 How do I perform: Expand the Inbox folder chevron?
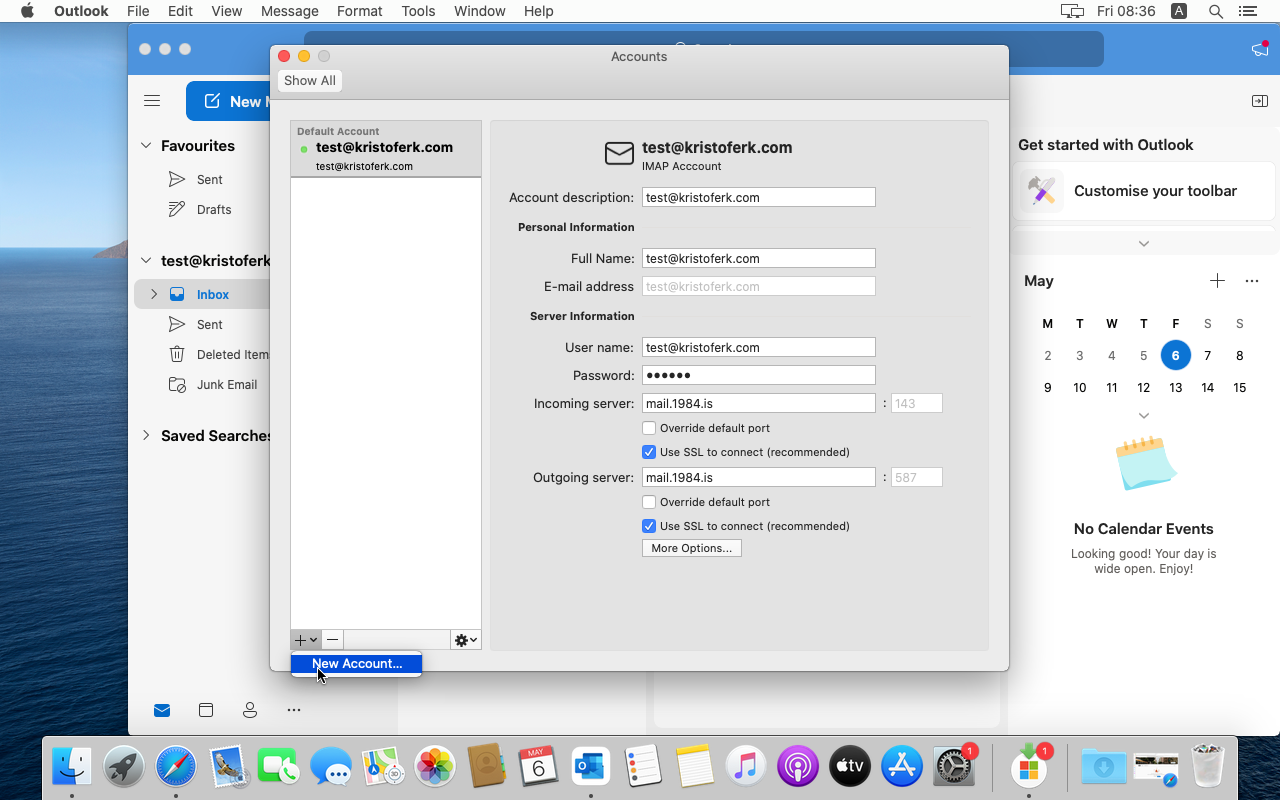pyautogui.click(x=154, y=294)
